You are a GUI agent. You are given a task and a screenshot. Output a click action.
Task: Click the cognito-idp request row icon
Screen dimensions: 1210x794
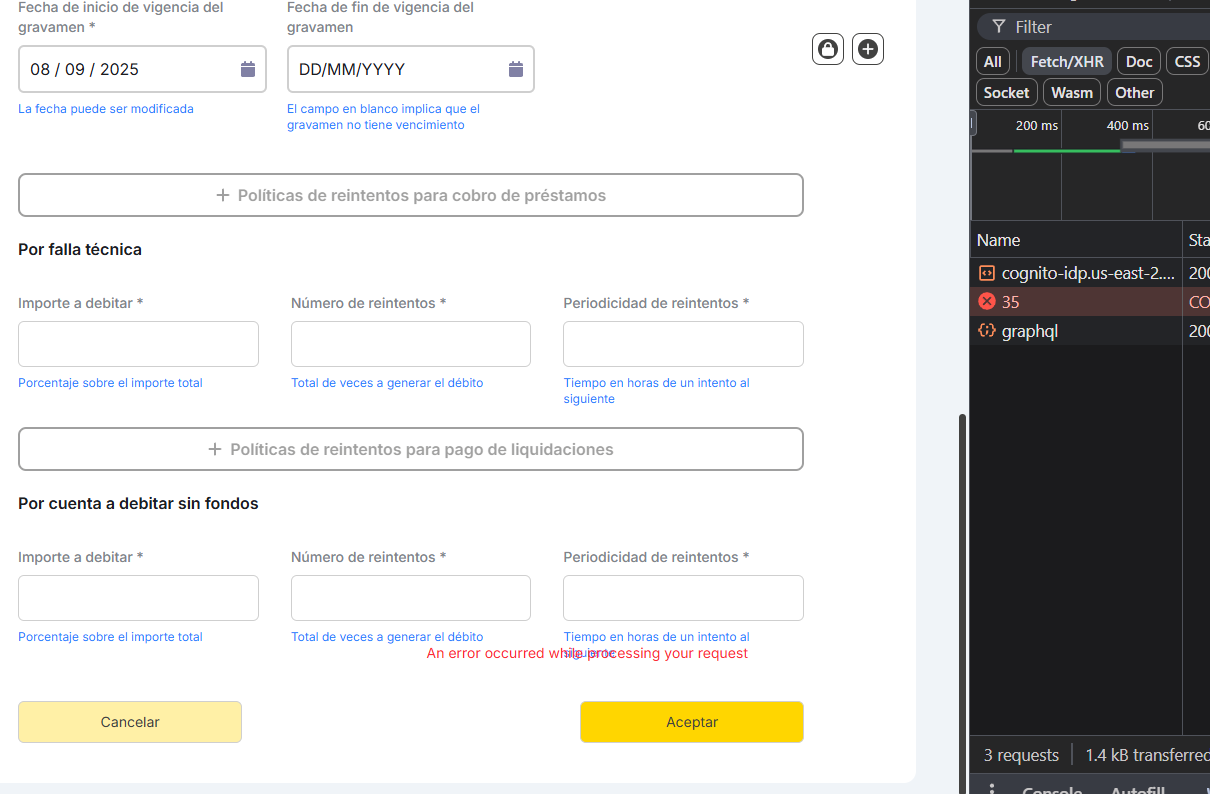pos(987,273)
